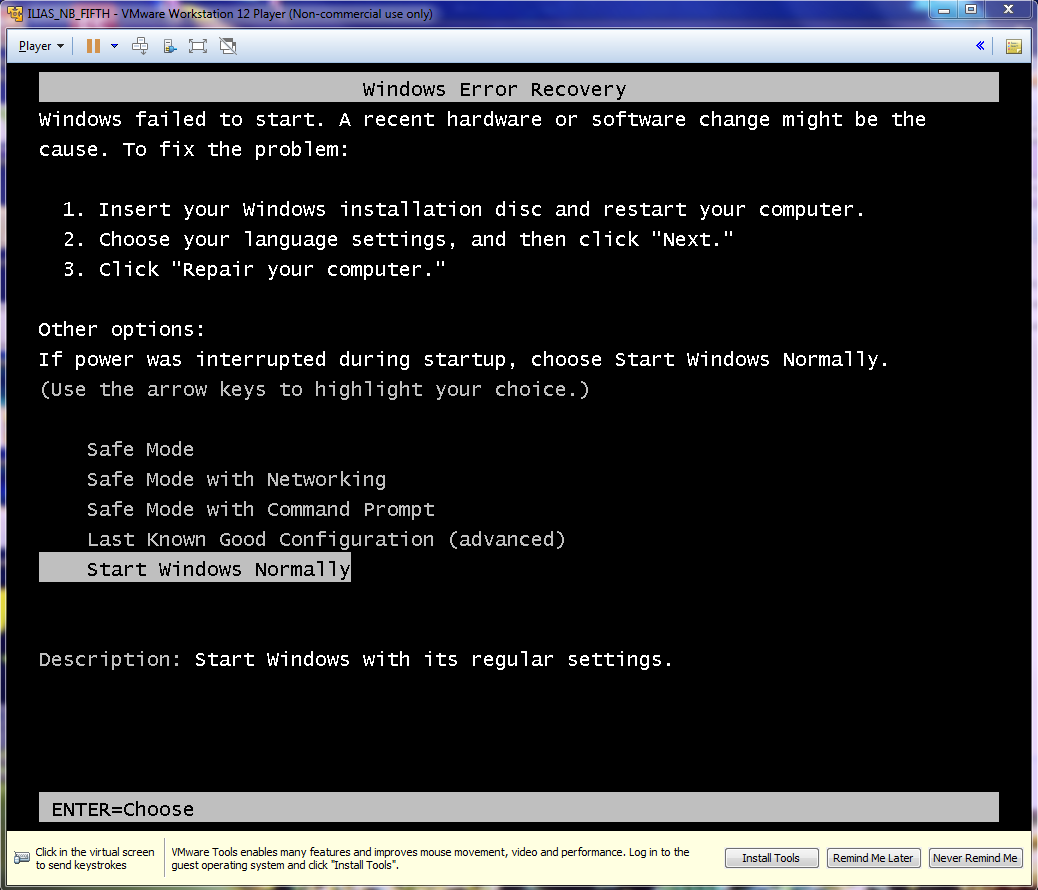The height and width of the screenshot is (890, 1038).
Task: Maximize the VMware Player window
Action: coord(971,10)
